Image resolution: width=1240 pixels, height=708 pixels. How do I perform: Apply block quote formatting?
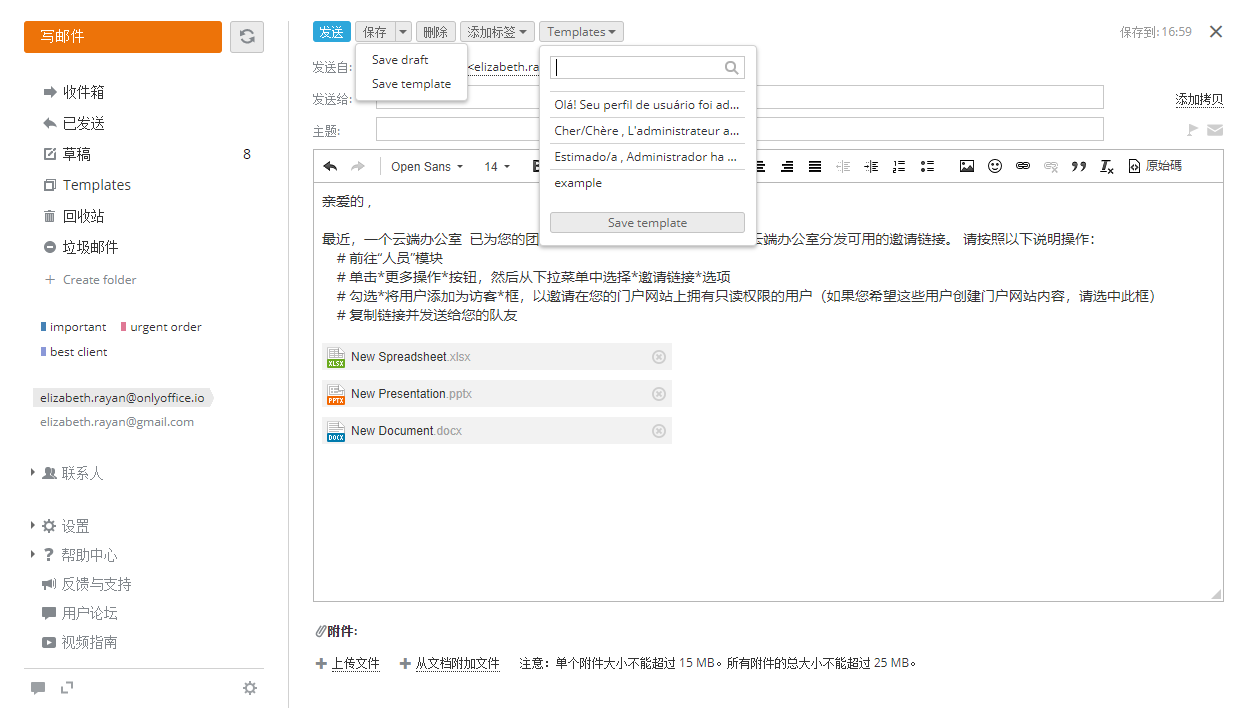[x=1078, y=167]
